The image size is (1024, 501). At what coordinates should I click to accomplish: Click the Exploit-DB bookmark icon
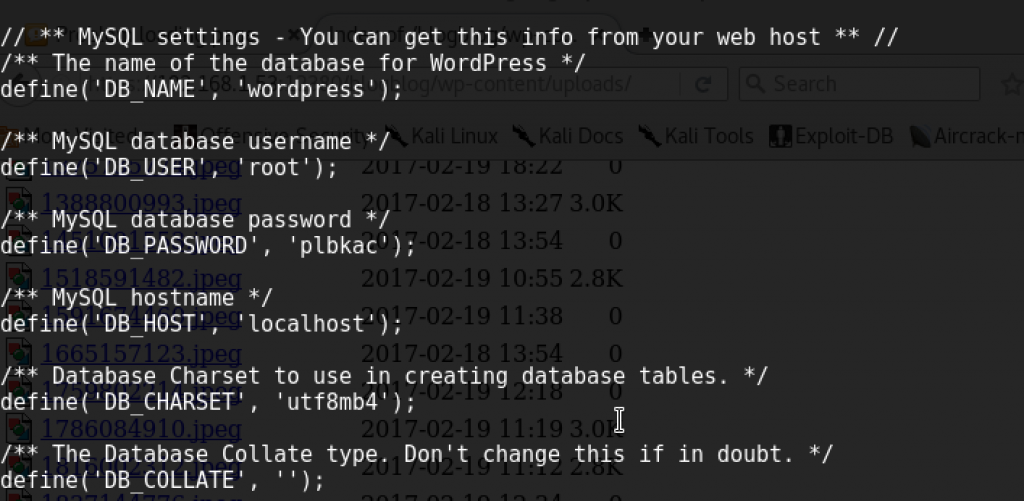(x=780, y=135)
